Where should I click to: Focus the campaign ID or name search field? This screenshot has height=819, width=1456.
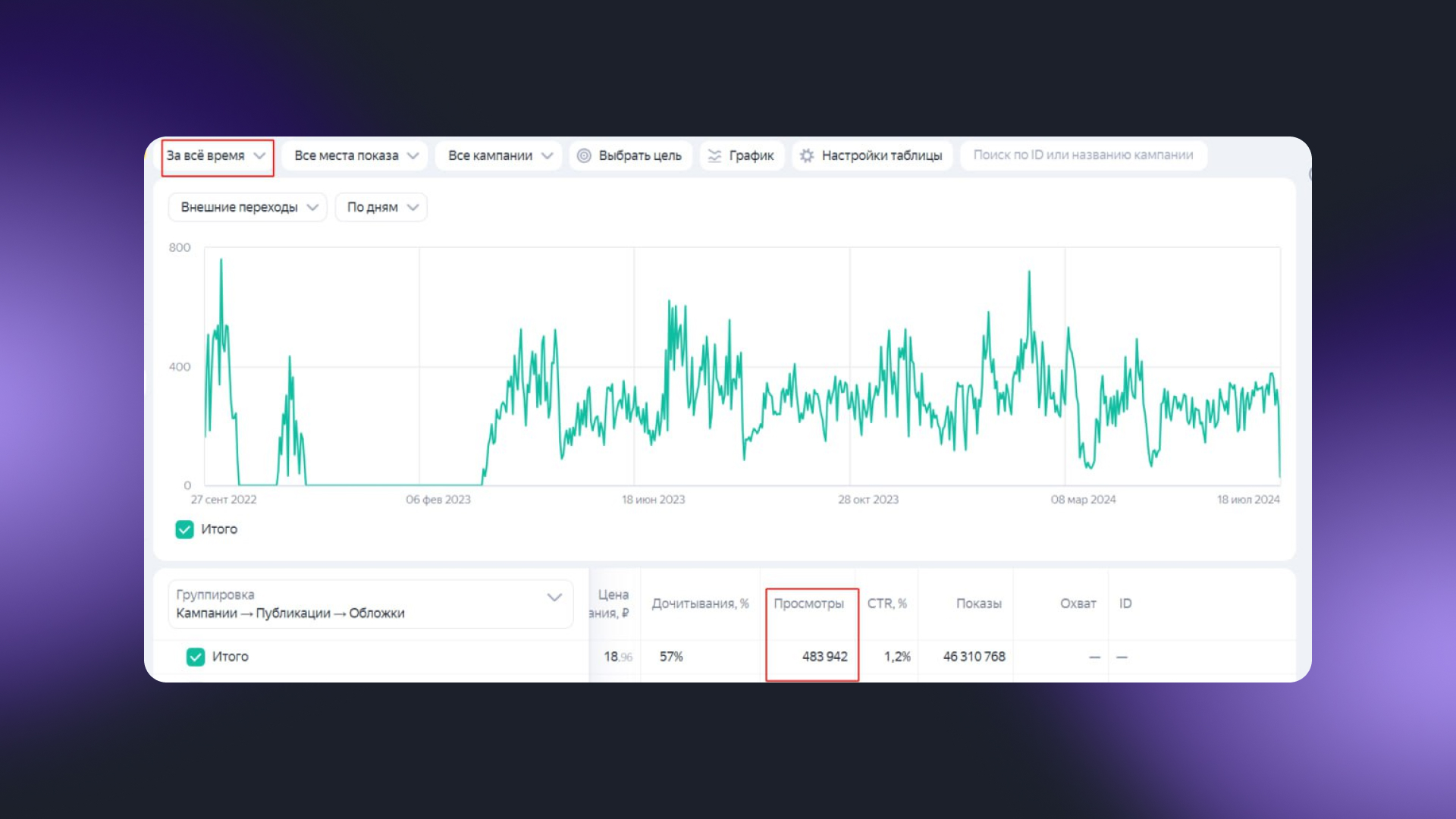(1083, 155)
